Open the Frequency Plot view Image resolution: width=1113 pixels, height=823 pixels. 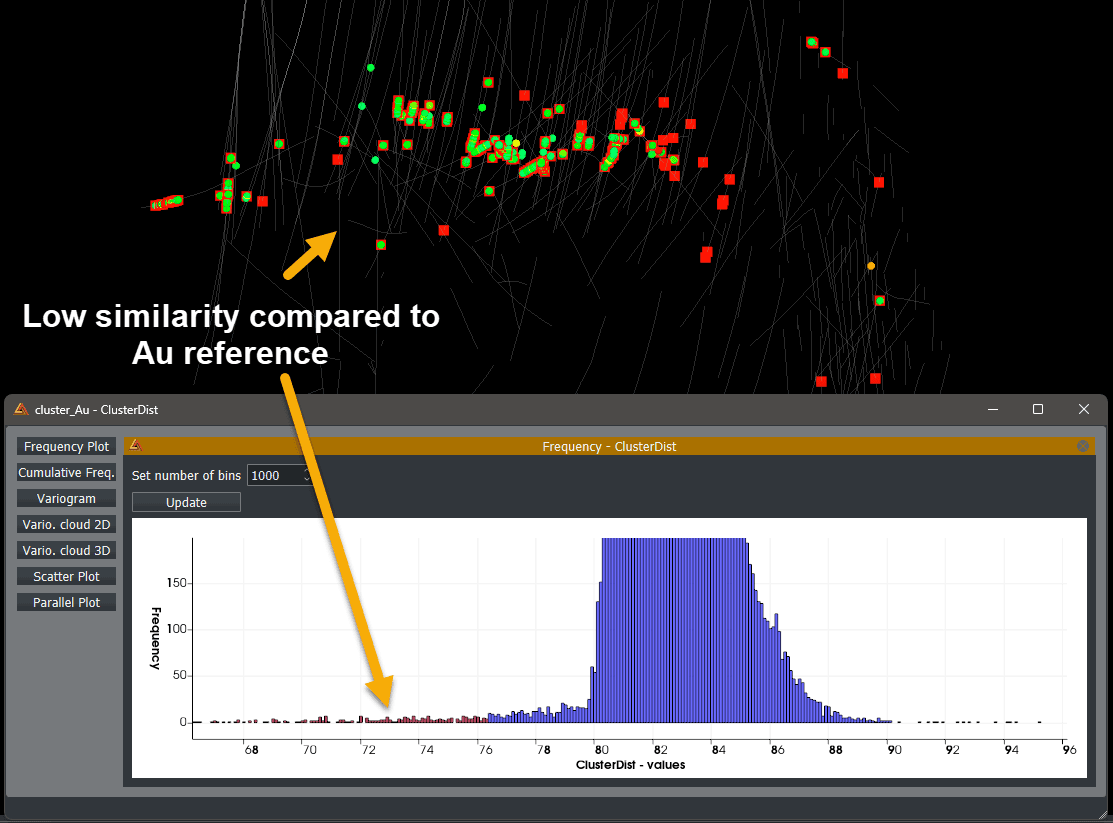(67, 447)
